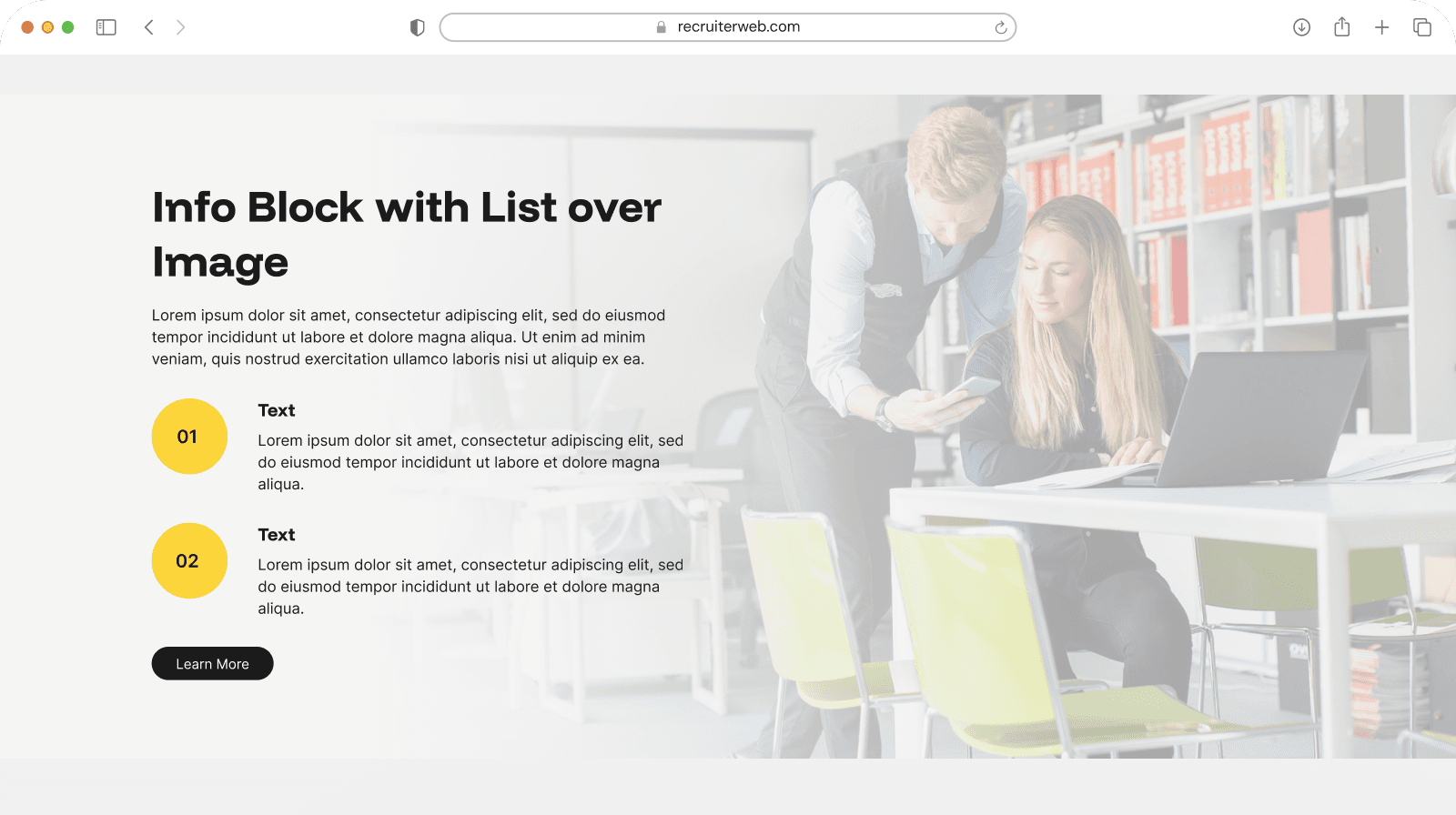The height and width of the screenshot is (815, 1456).
Task: Open the share sheet icon
Action: (x=1342, y=26)
